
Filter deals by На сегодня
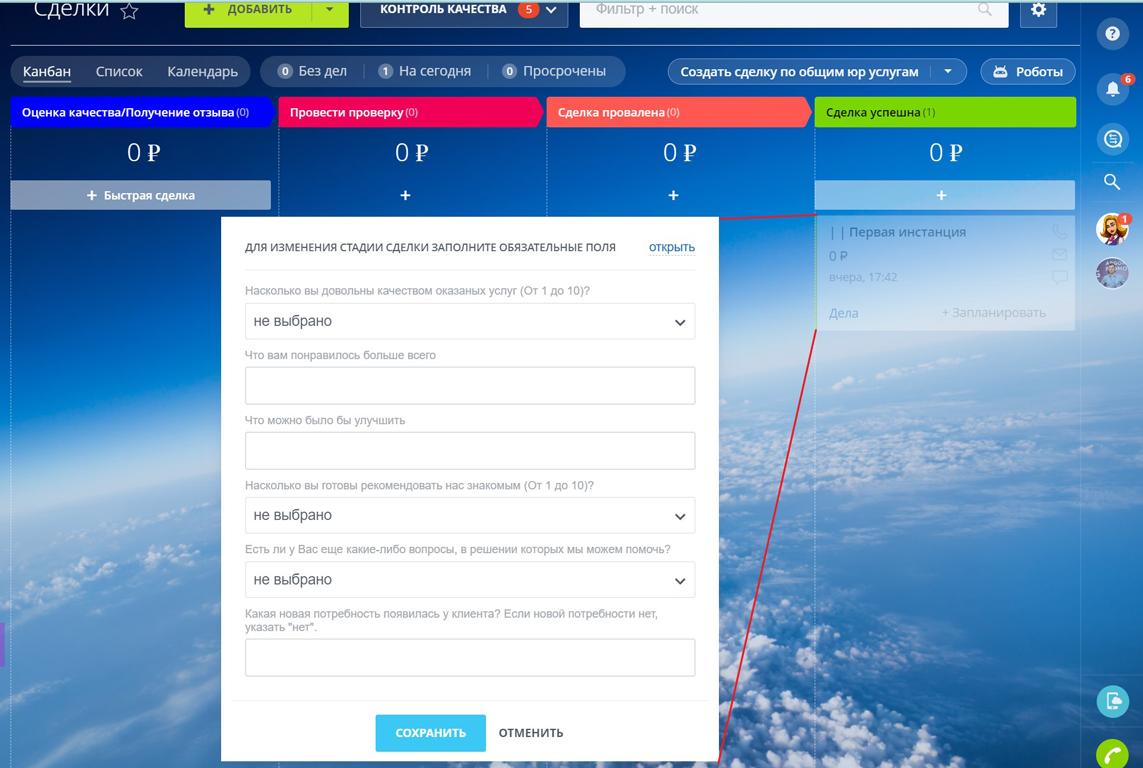(424, 71)
